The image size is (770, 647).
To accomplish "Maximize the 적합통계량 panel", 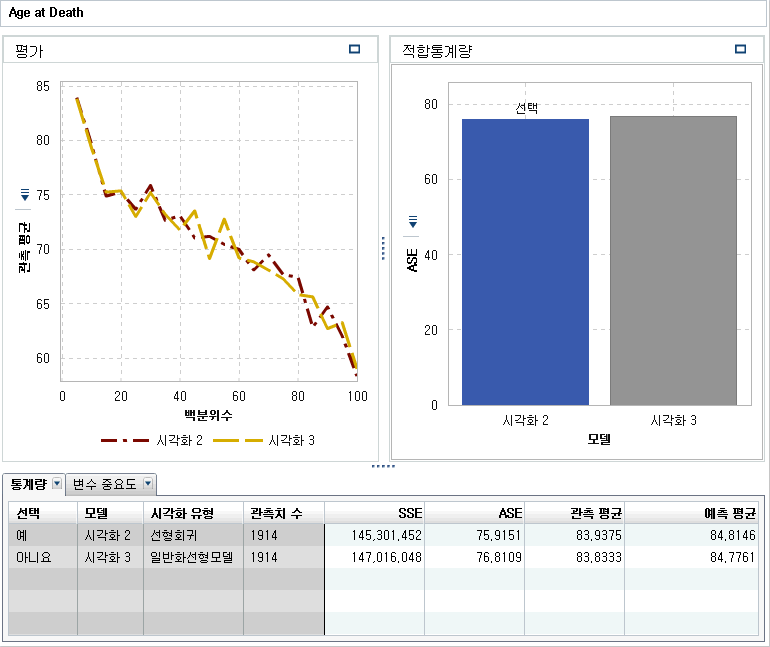I will click(740, 49).
